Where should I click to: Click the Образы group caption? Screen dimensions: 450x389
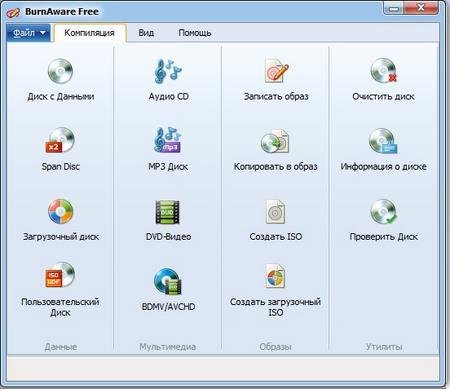275,347
